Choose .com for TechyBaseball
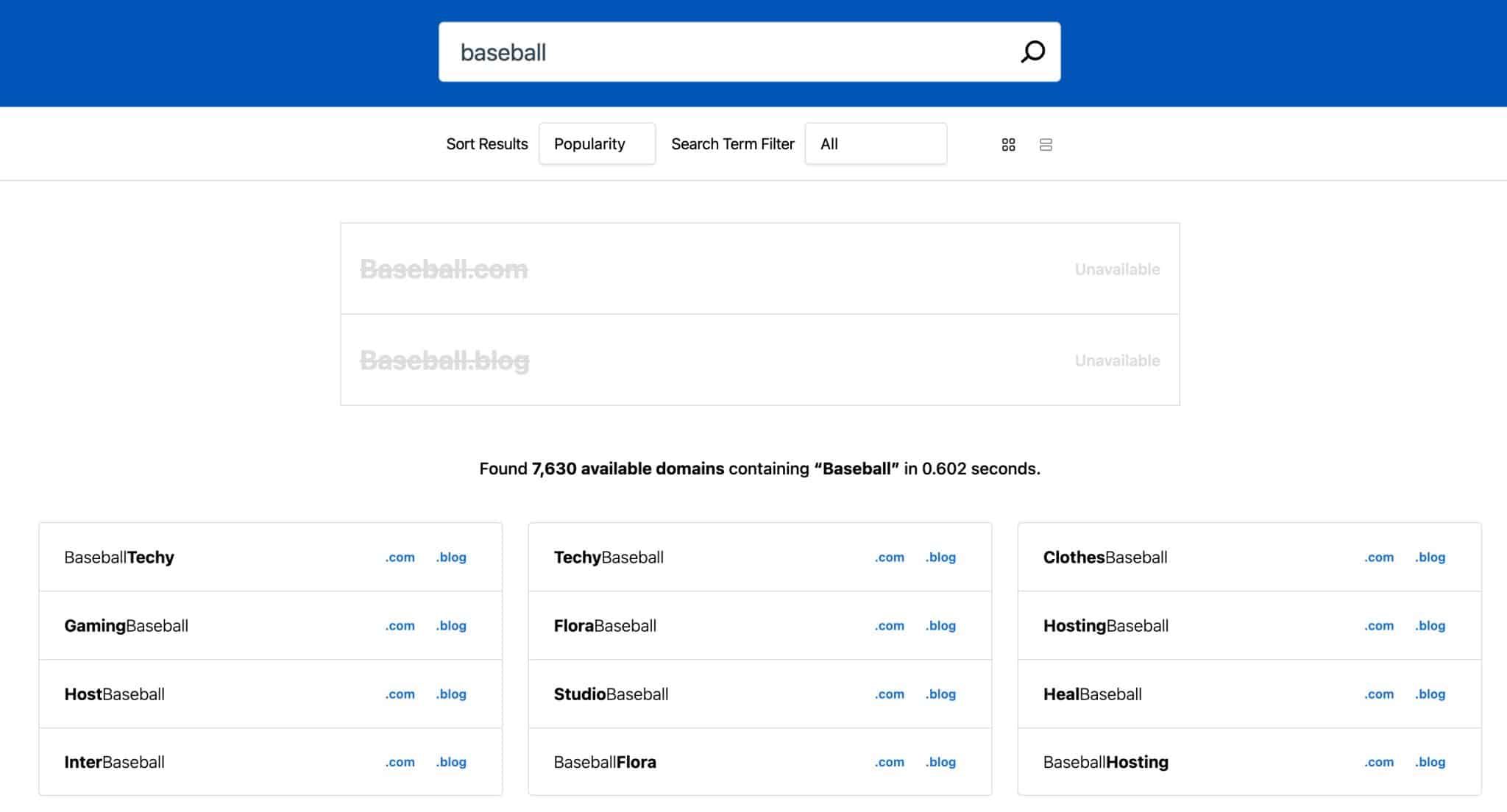The width and height of the screenshot is (1507, 812). point(889,558)
